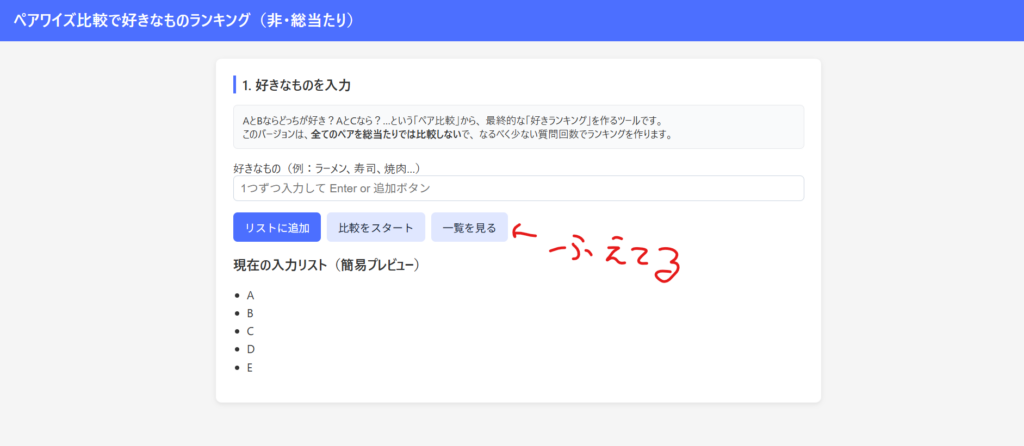Select item B in the preview list

(250, 314)
